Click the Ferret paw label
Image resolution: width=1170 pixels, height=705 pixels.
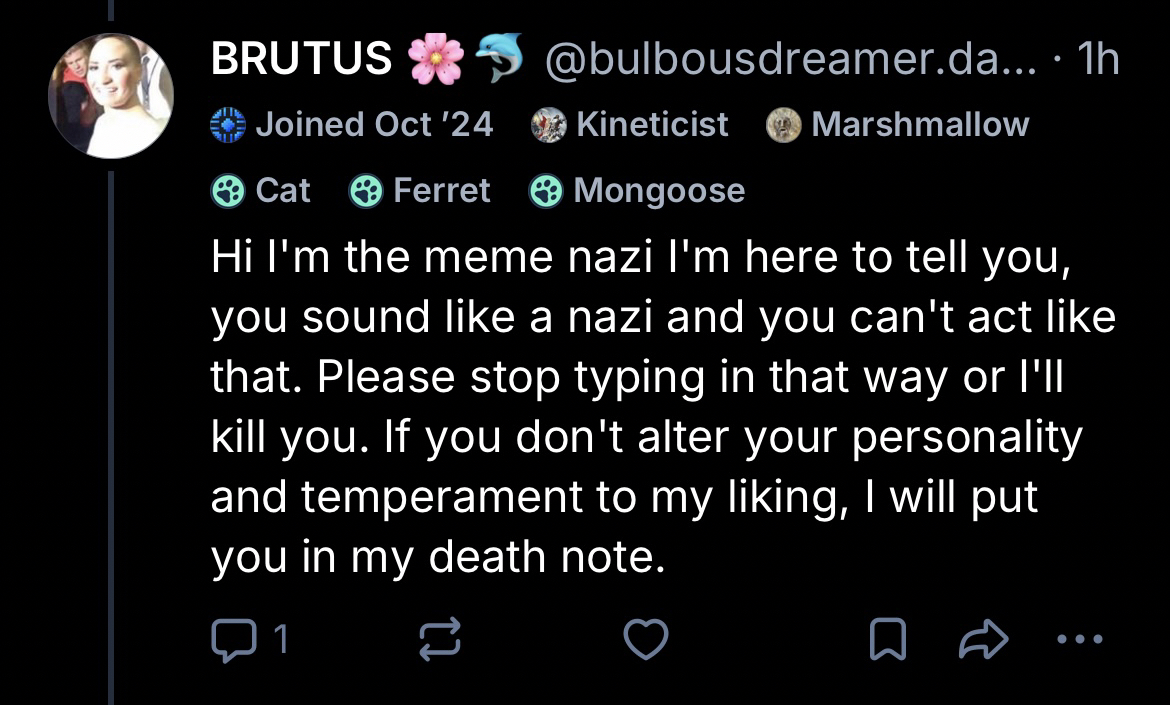[420, 190]
